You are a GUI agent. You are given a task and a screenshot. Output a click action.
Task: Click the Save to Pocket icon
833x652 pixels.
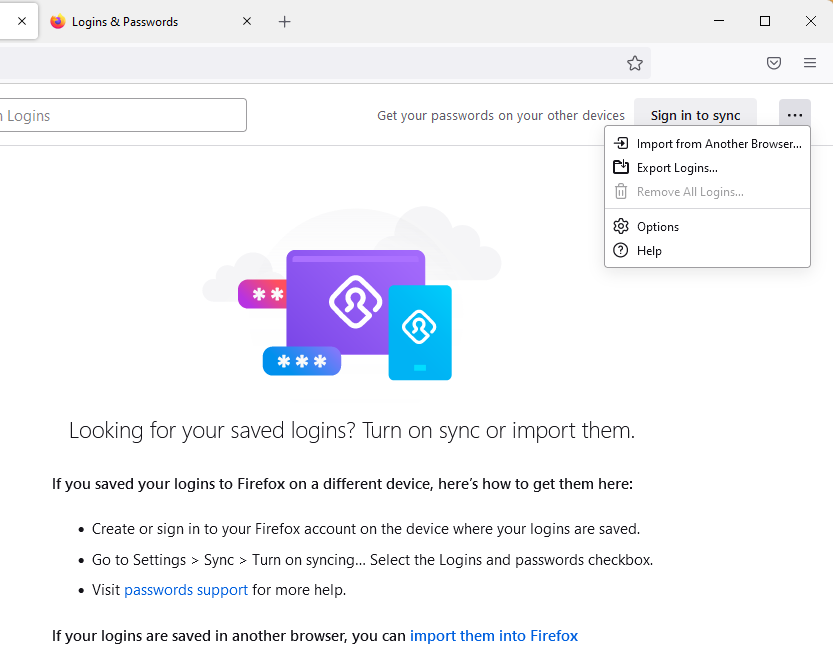(x=773, y=63)
